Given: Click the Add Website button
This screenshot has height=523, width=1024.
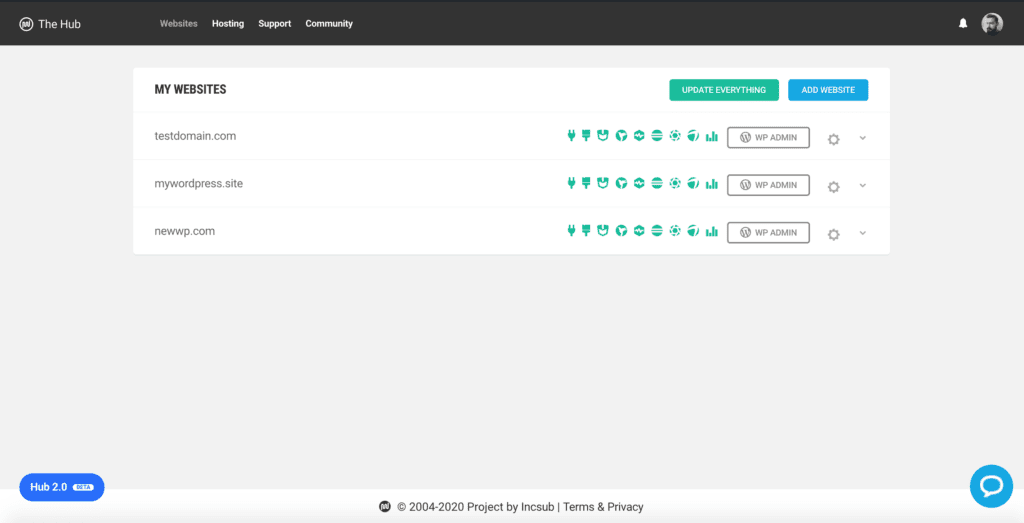Looking at the screenshot, I should (x=828, y=90).
